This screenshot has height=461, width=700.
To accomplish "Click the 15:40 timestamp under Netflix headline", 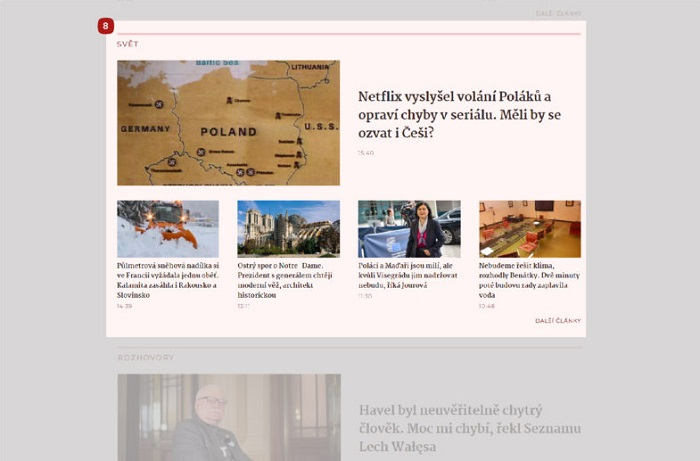I will [x=366, y=153].
